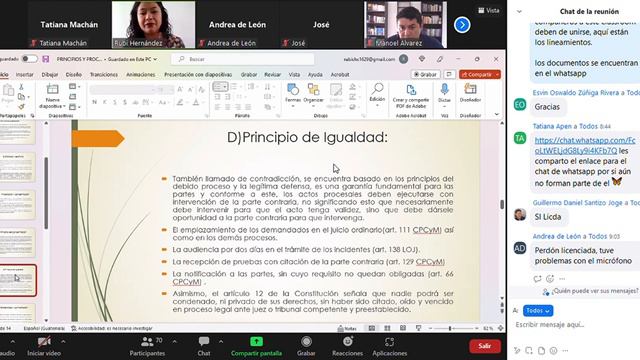This screenshot has width=640, height=360.
Task: Collapse the chat panel chevron
Action: pyautogui.click(x=519, y=12)
